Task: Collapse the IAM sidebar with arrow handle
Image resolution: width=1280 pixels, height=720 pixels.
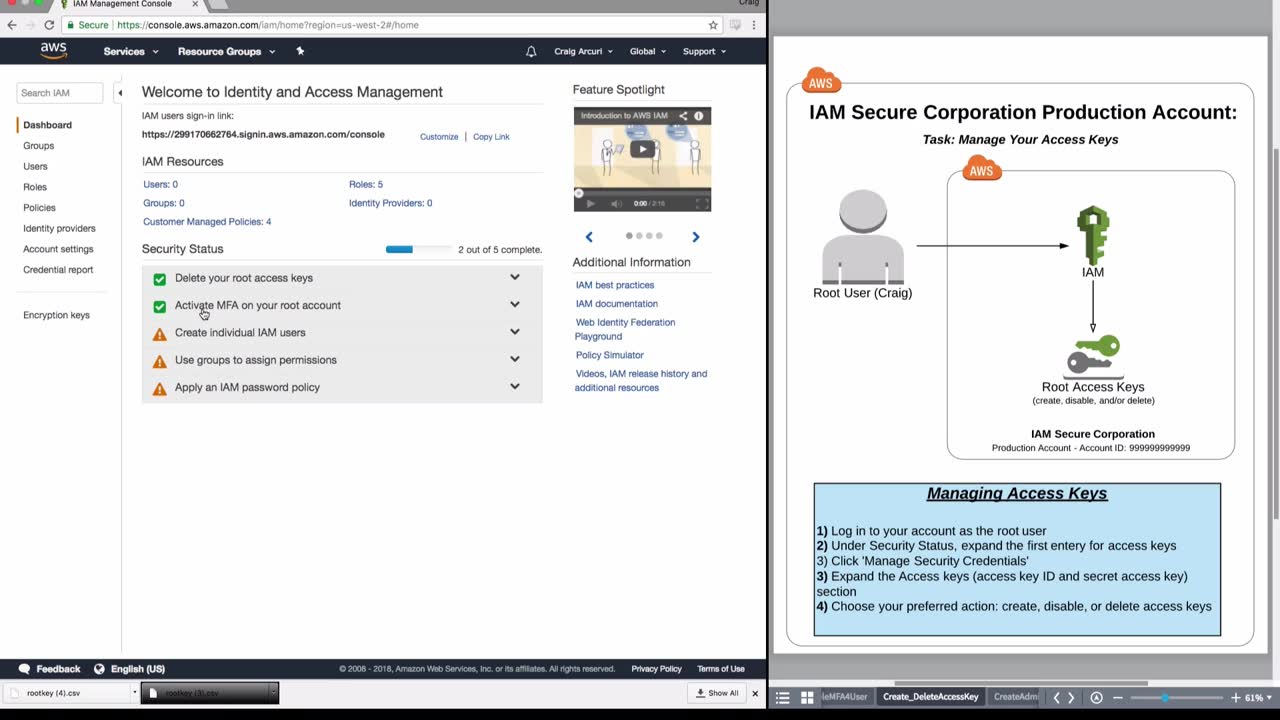Action: (x=120, y=93)
